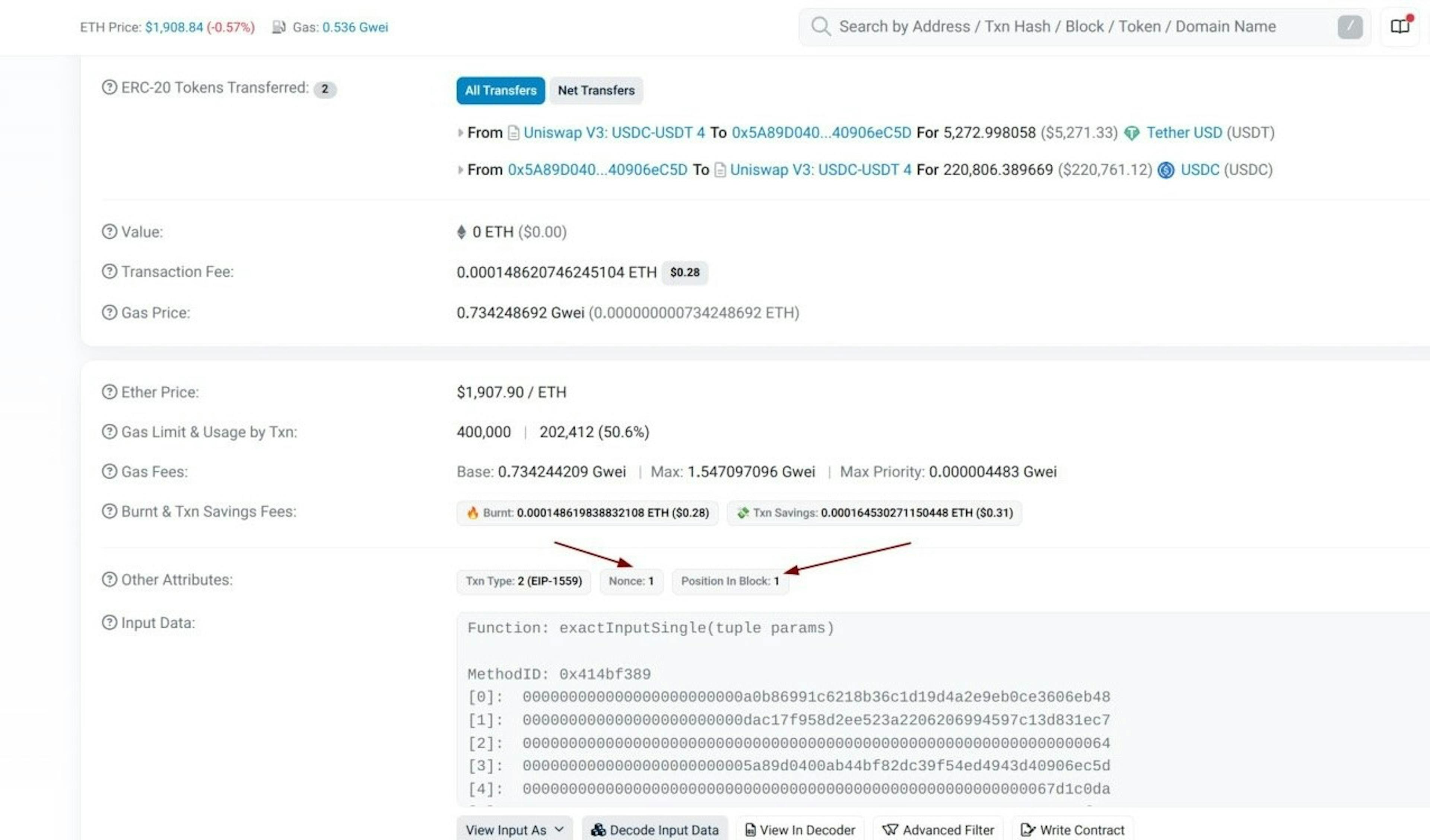Click the help icon beside Input Data
This screenshot has width=1430, height=840.
click(109, 622)
